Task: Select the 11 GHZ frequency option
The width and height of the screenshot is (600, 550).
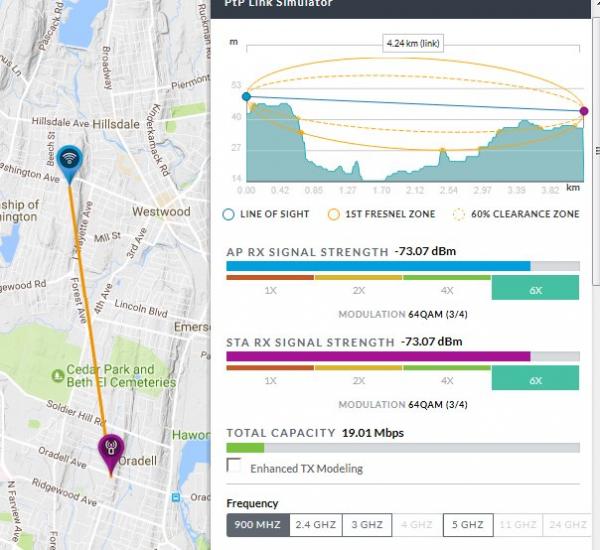Action: pos(518,525)
